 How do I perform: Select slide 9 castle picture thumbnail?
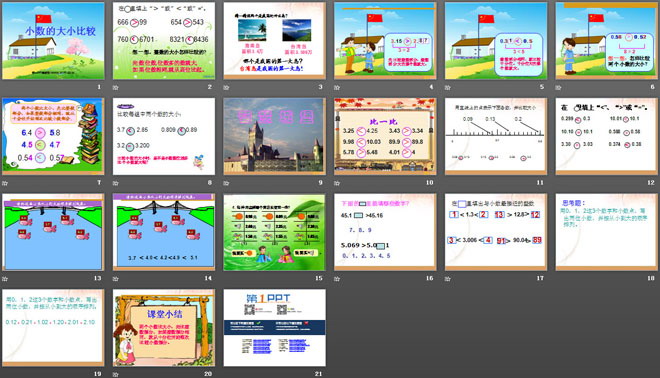tap(274, 136)
